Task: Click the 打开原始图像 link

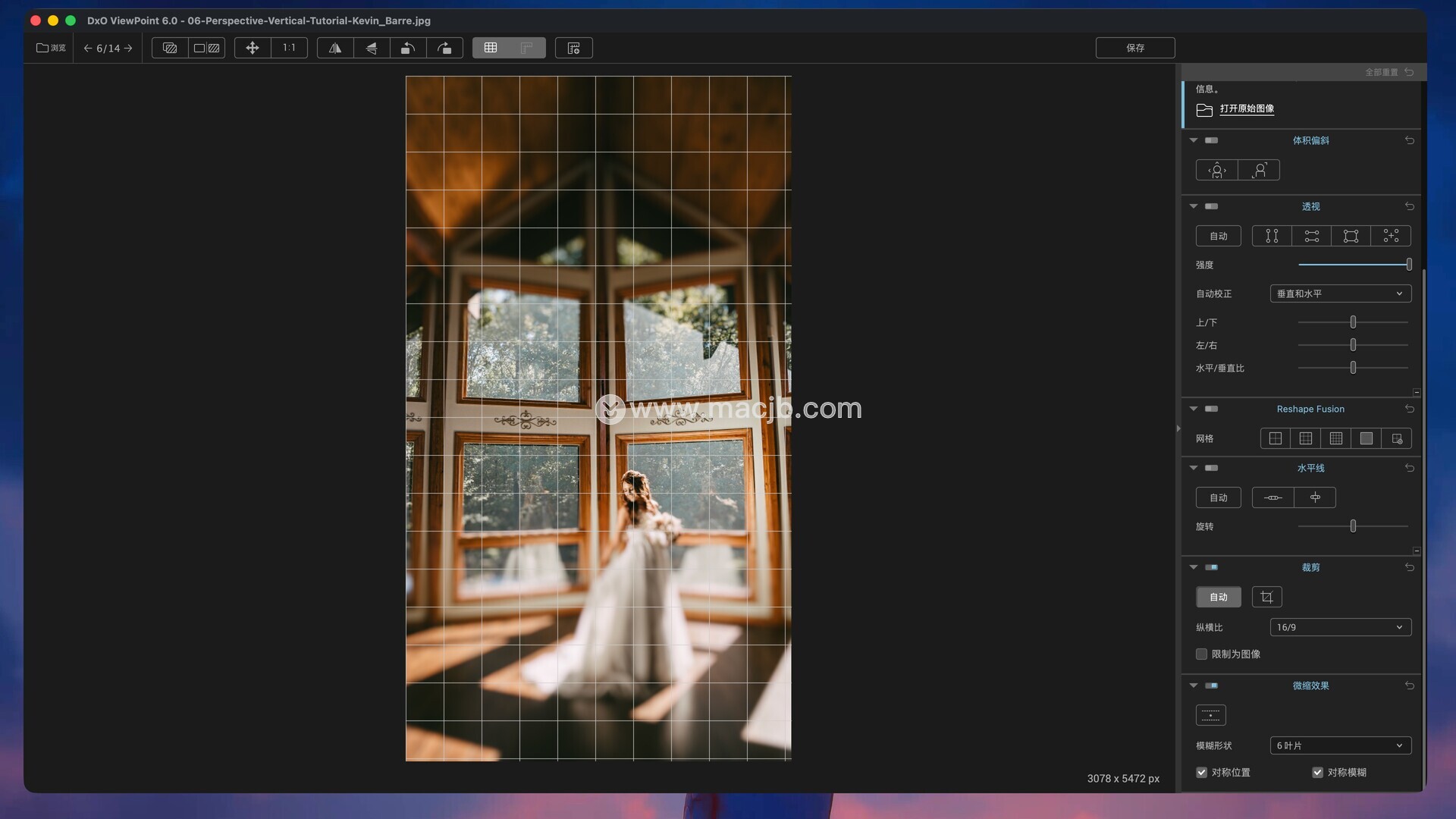Action: point(1246,108)
